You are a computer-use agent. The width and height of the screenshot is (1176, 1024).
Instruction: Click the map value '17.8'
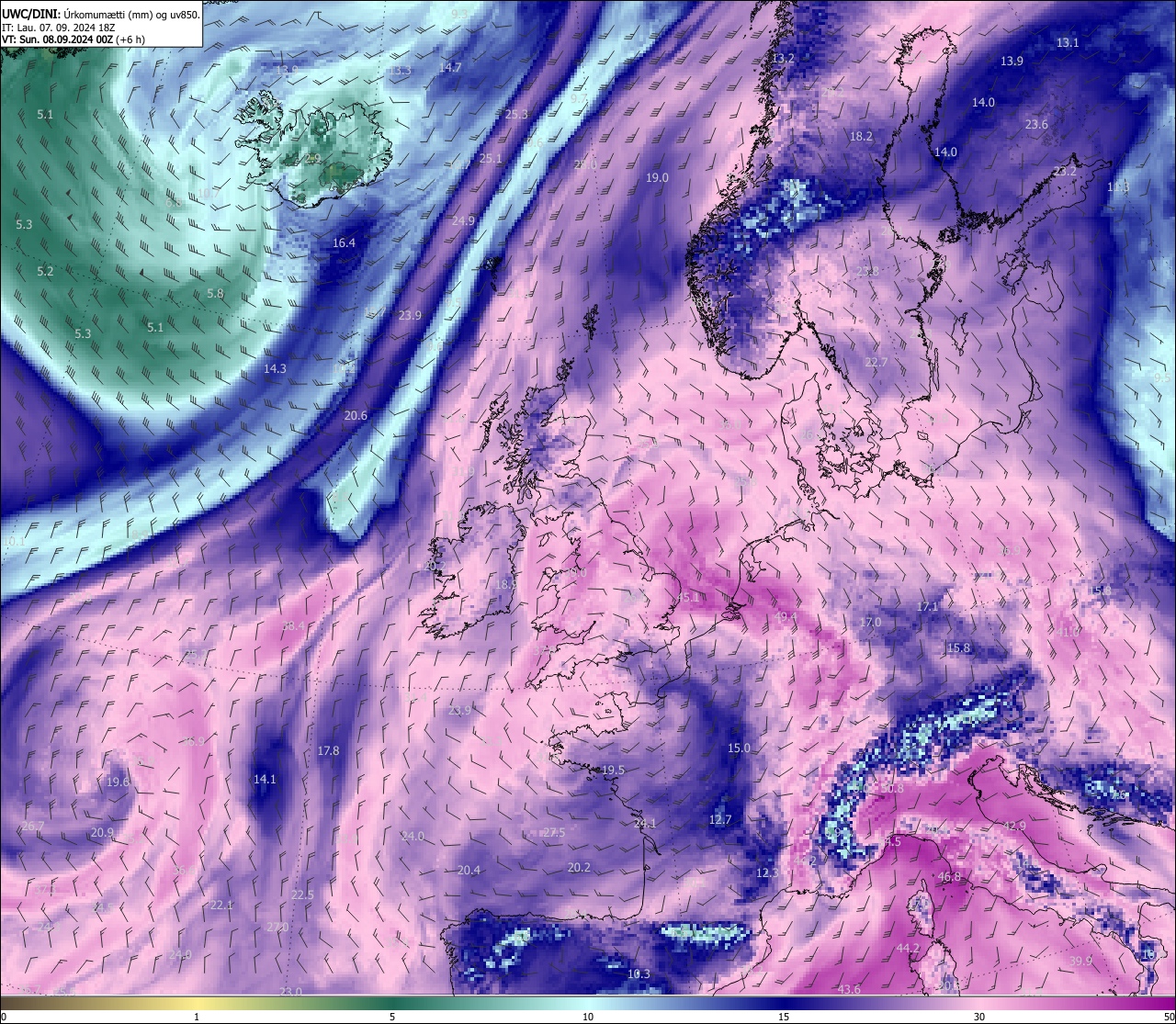click(x=328, y=751)
